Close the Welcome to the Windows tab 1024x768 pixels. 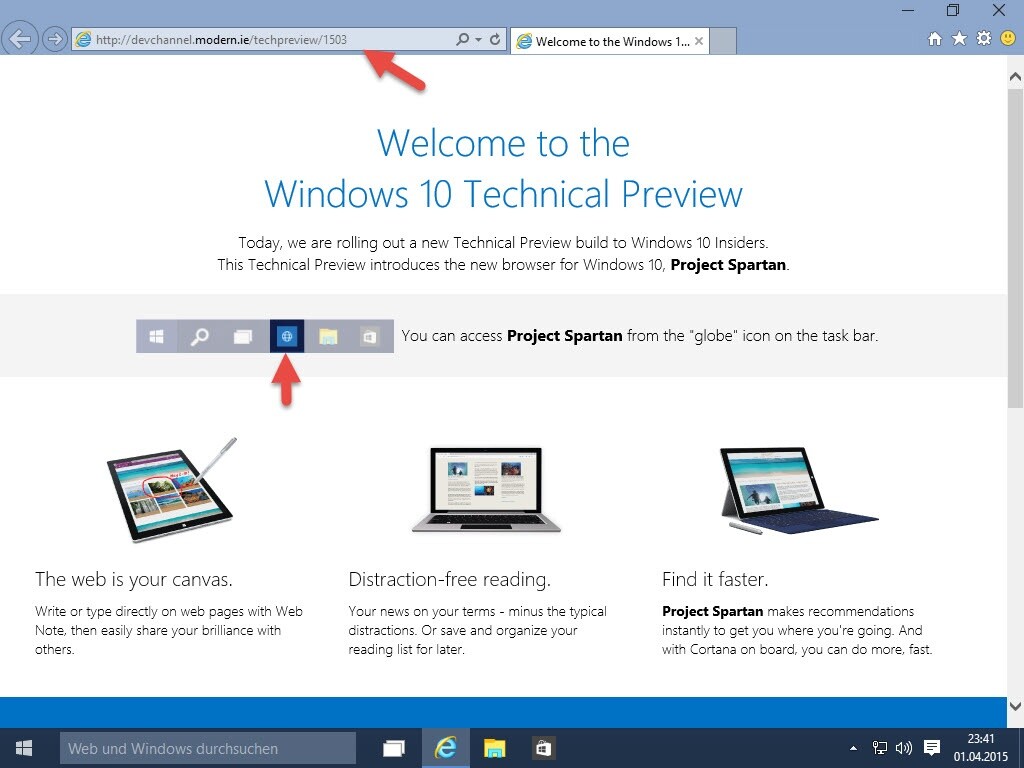(699, 42)
